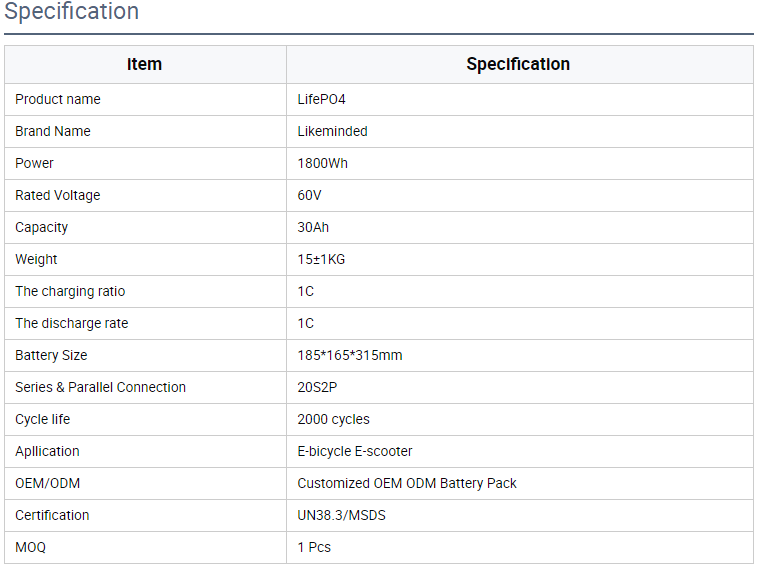The width and height of the screenshot is (758, 570).
Task: Click the UN38.3/MSDS certification value
Action: click(x=341, y=515)
